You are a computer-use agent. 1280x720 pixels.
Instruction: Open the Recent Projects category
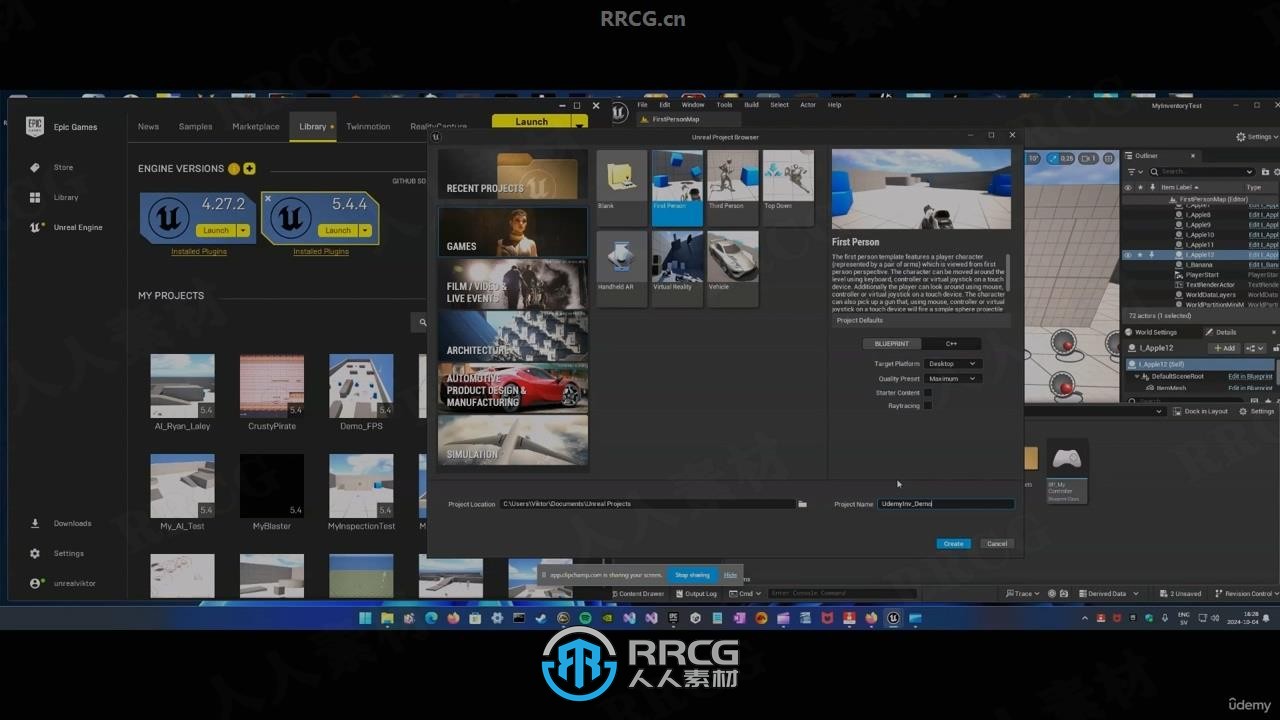[x=512, y=175]
